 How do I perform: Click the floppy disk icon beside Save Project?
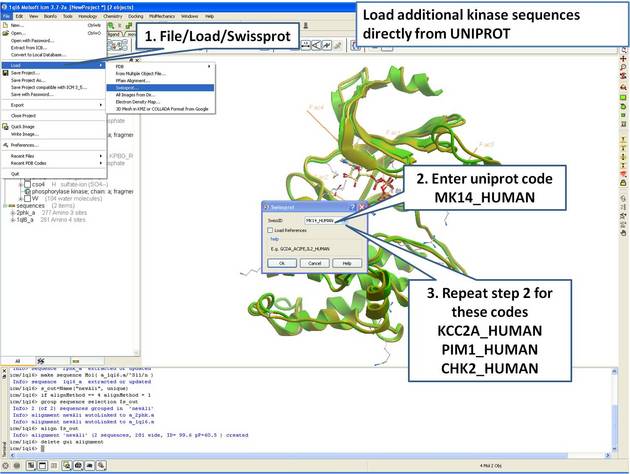pos(6,72)
